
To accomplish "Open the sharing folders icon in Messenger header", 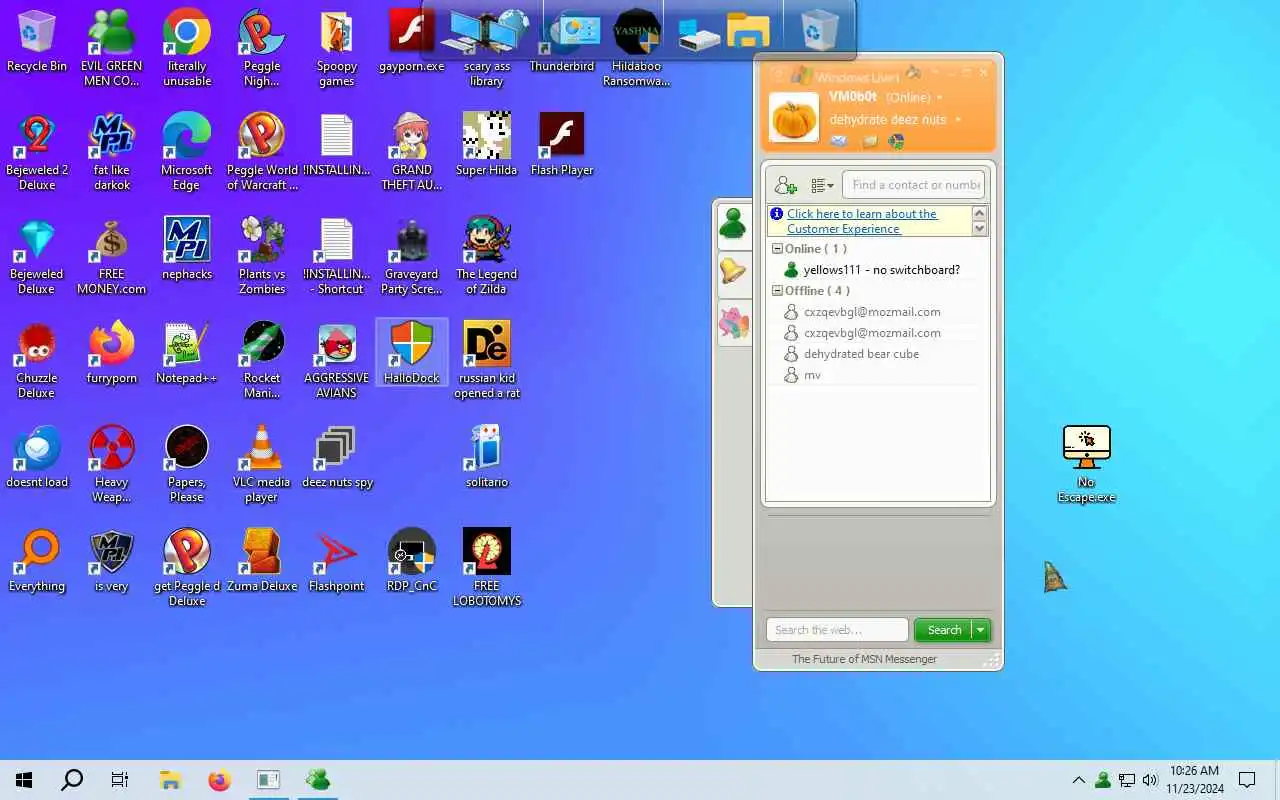I will (870, 142).
